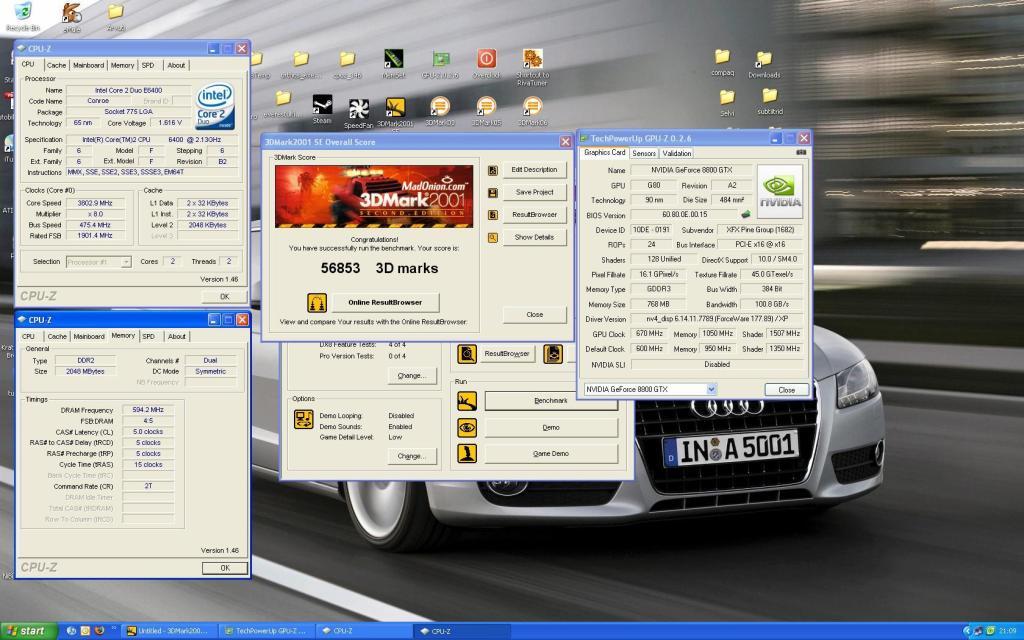1024x640 pixels.
Task: Click the processor name Intel Core 2 Duo E6400
Action: tap(129, 91)
